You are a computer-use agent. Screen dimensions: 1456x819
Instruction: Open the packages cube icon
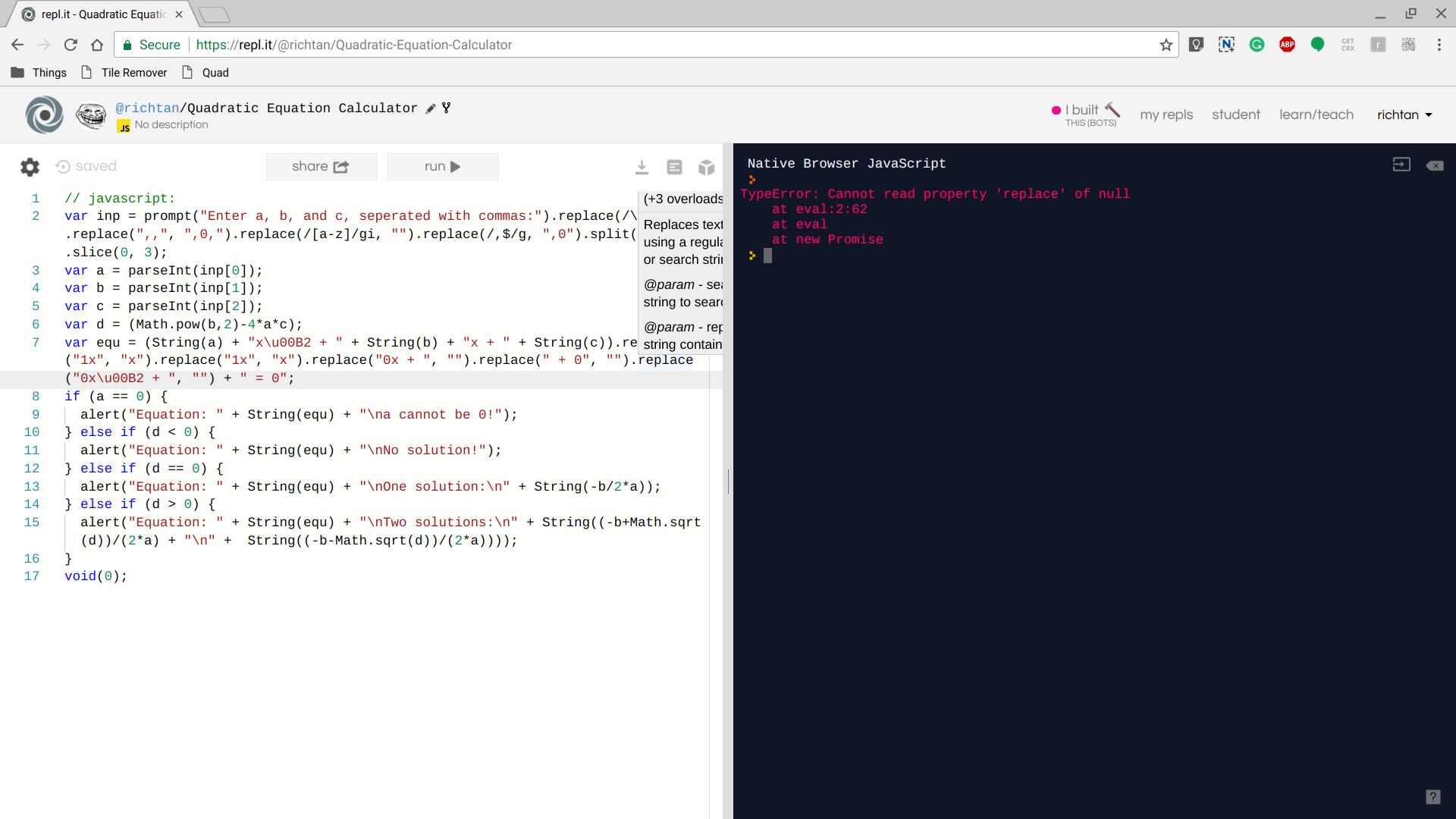(x=706, y=167)
